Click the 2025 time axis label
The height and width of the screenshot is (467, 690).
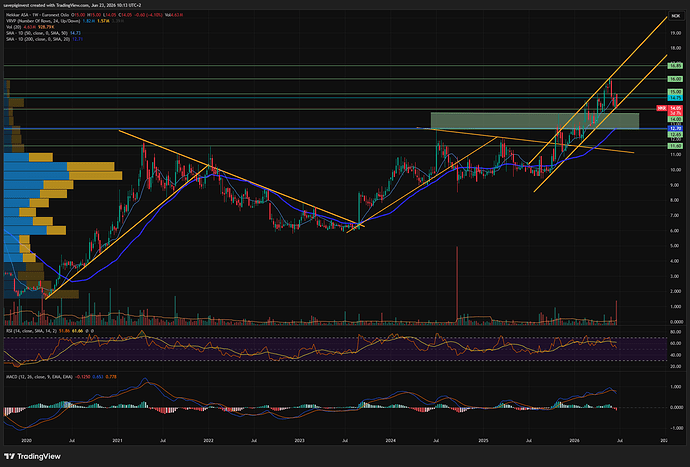pos(483,440)
